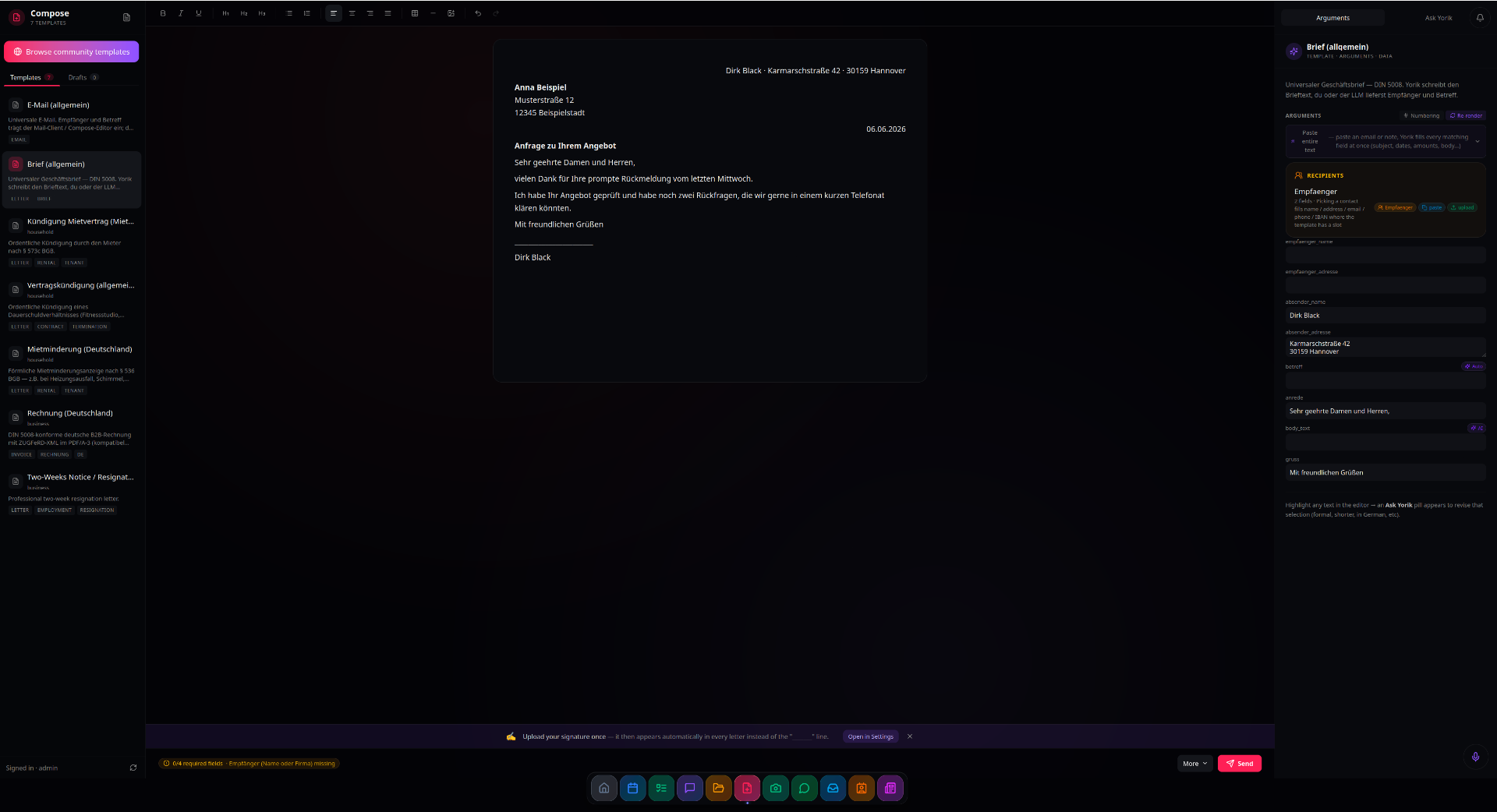
Task: Click Auto chip beside betreff field
Action: click(x=1474, y=366)
